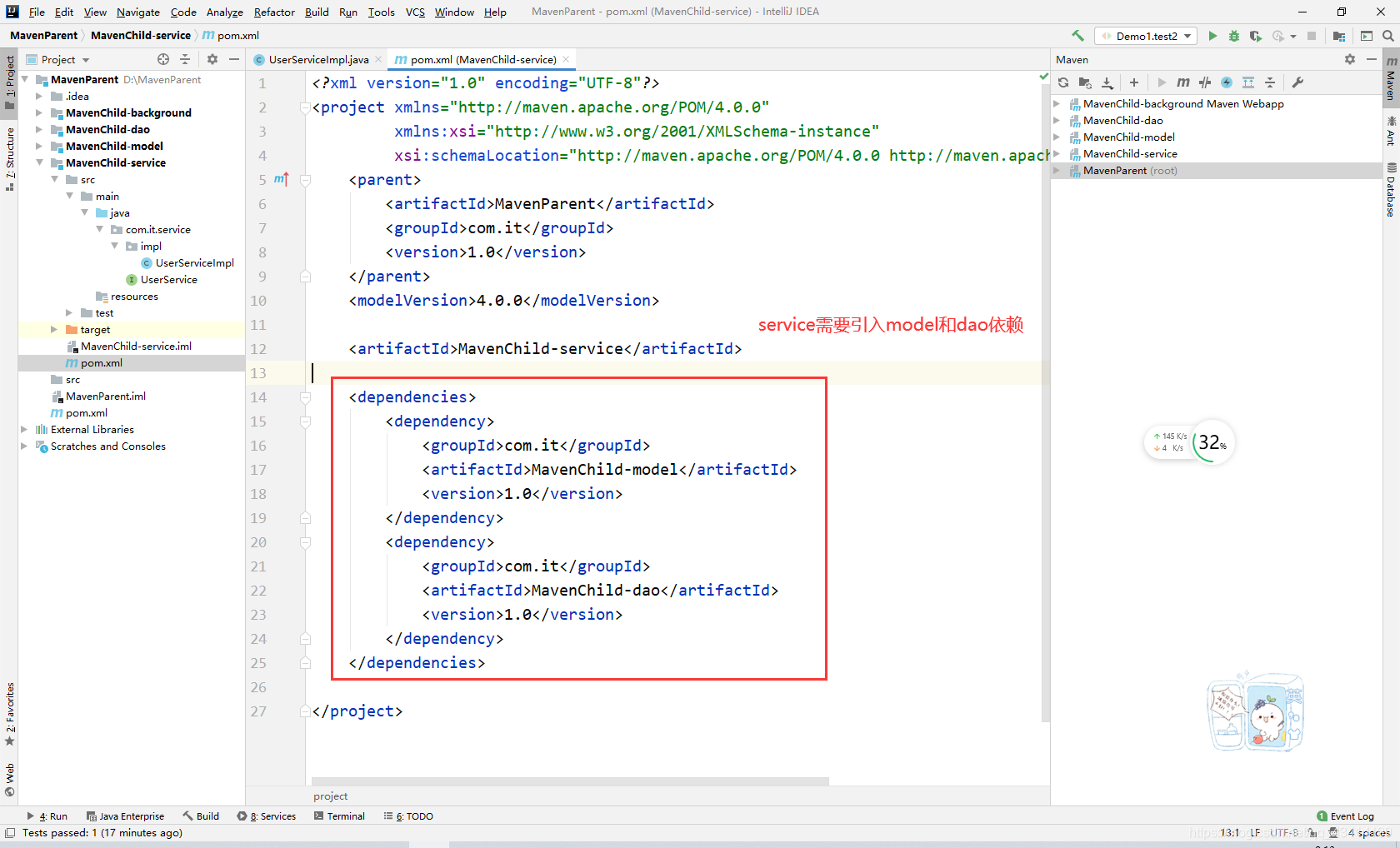The height and width of the screenshot is (848, 1400).
Task: Toggle the Structure side tab
Action: (9, 158)
